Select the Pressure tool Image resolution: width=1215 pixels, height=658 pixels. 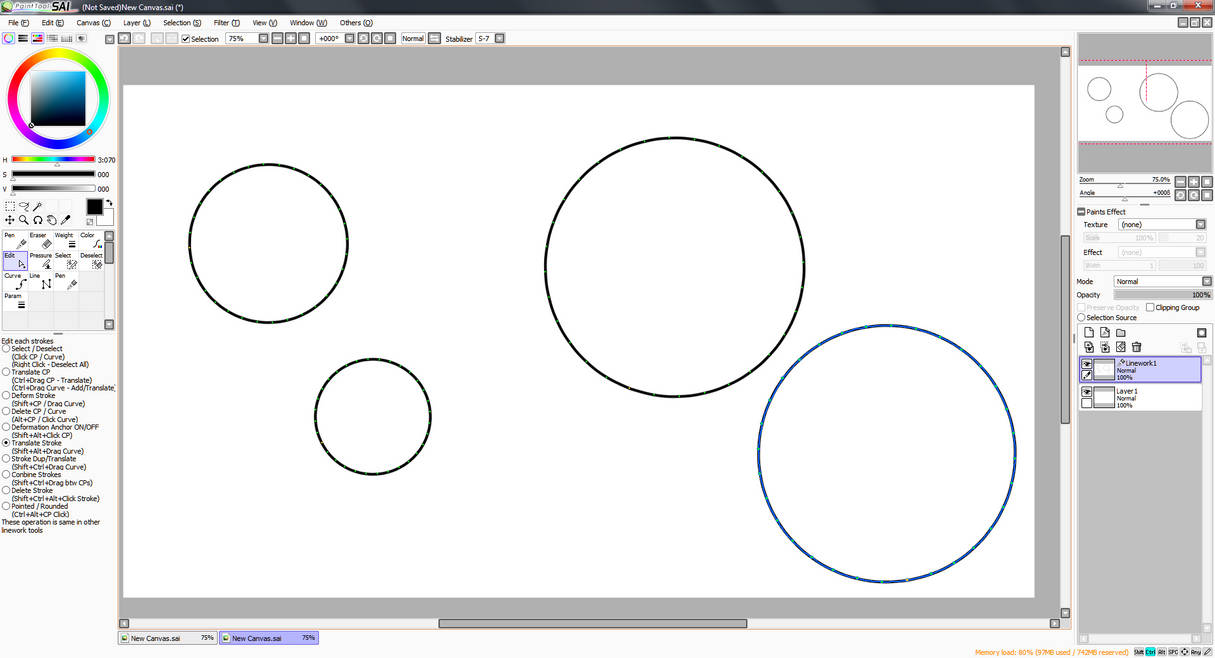[41, 260]
